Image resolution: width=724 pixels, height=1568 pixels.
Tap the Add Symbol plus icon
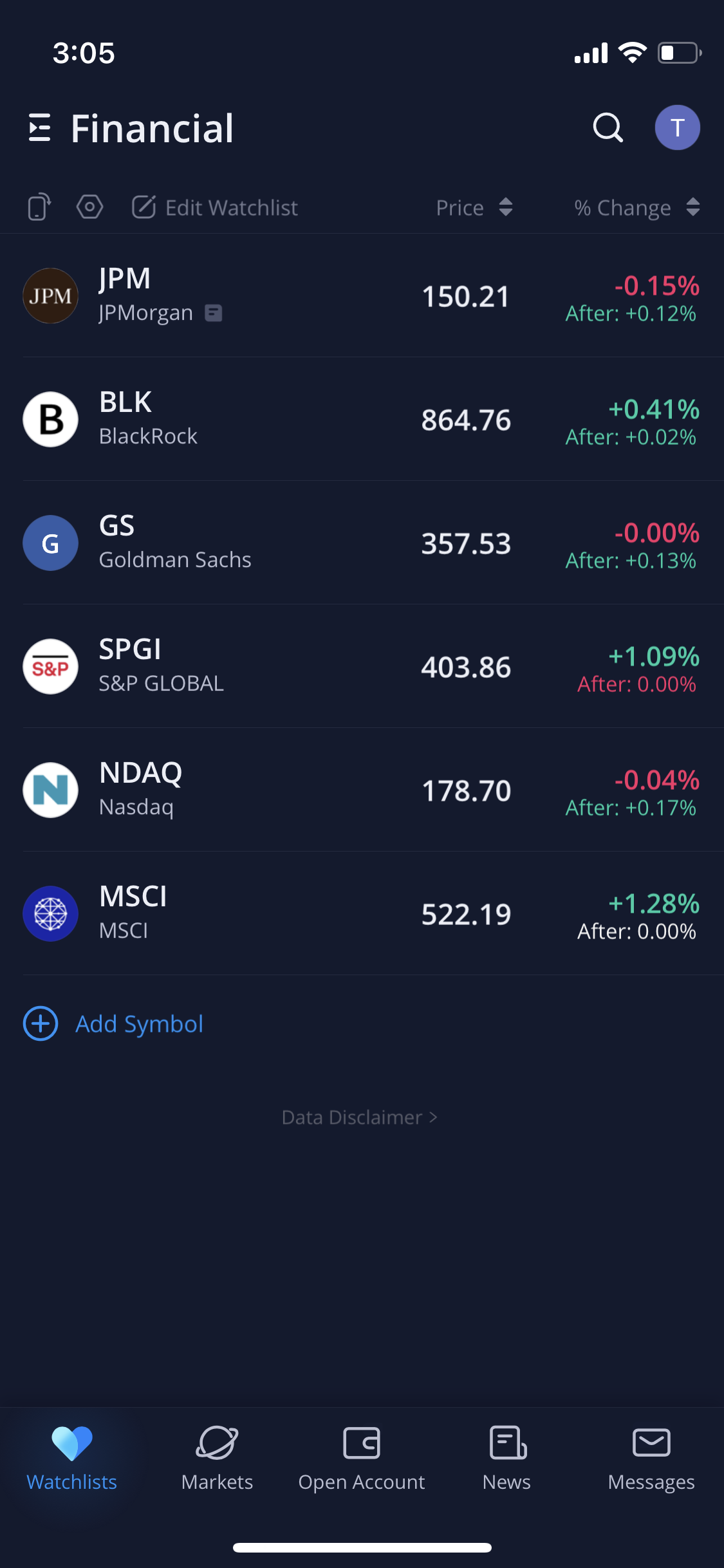41,1023
